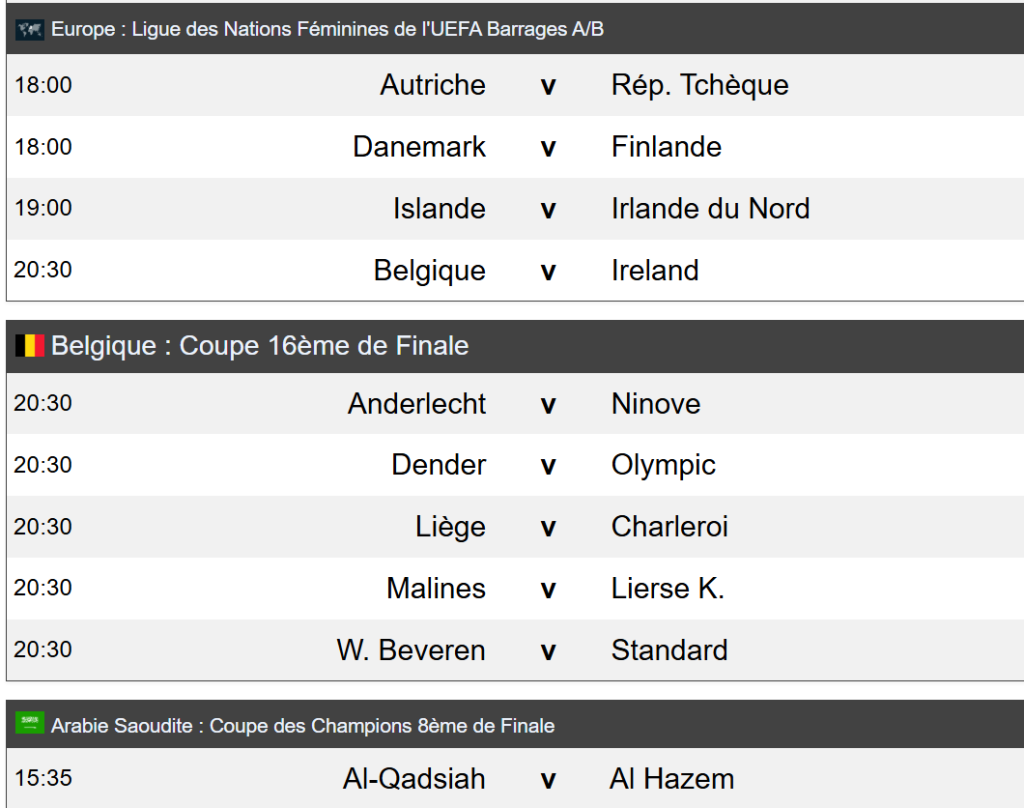This screenshot has width=1024, height=808.
Task: Open the Arabie Saoudite Coupe des Champions header
Action: (x=302, y=726)
